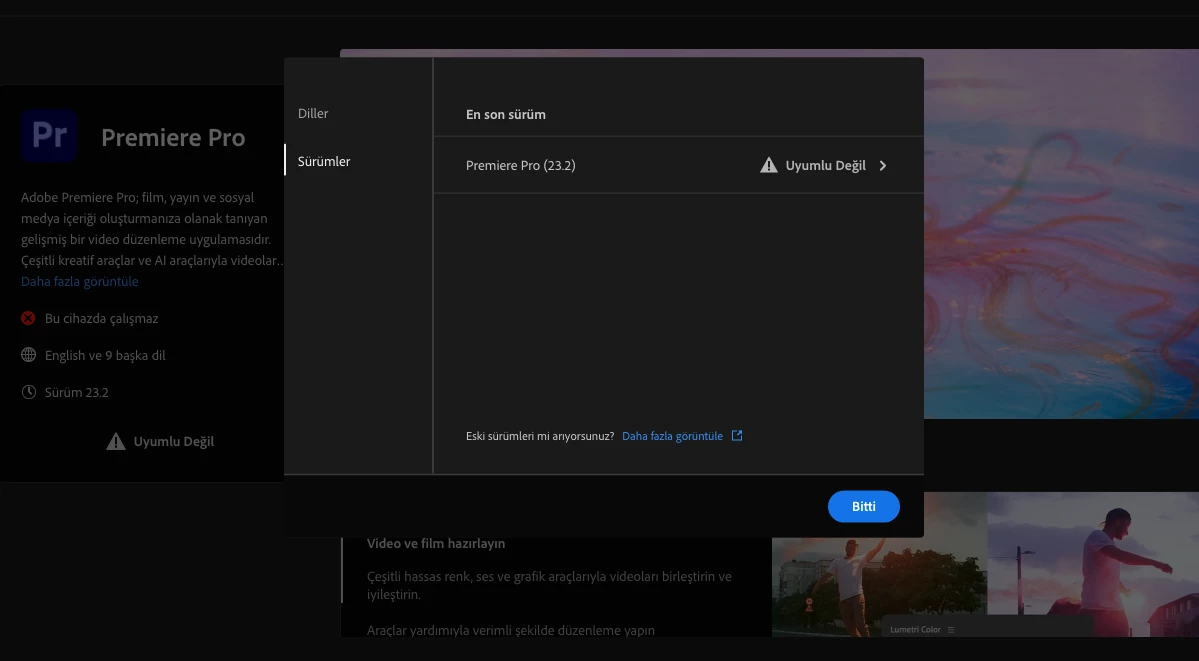Click the colorful painted water hero image
The image size is (1199, 661).
(x=1061, y=234)
